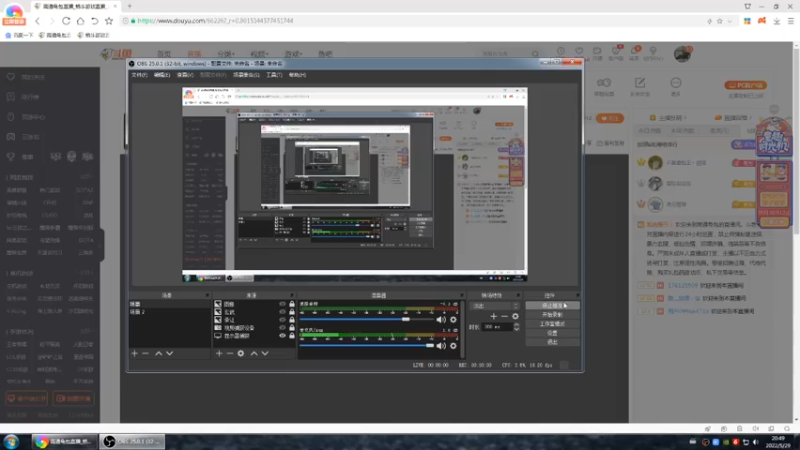Hide the 显示器捕获 source
This screenshot has width=800, height=450.
tap(282, 336)
